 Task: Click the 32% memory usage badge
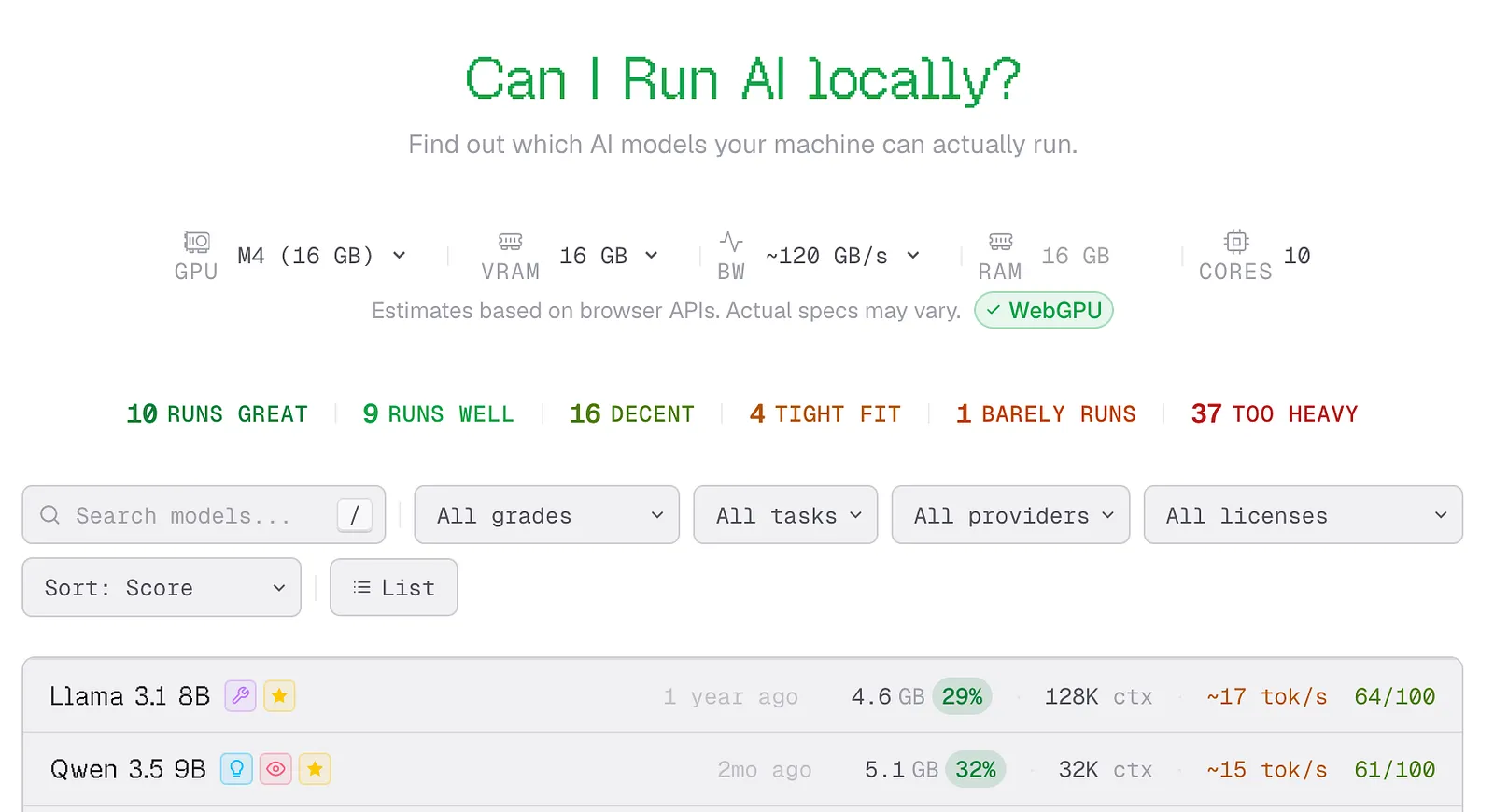(x=976, y=769)
